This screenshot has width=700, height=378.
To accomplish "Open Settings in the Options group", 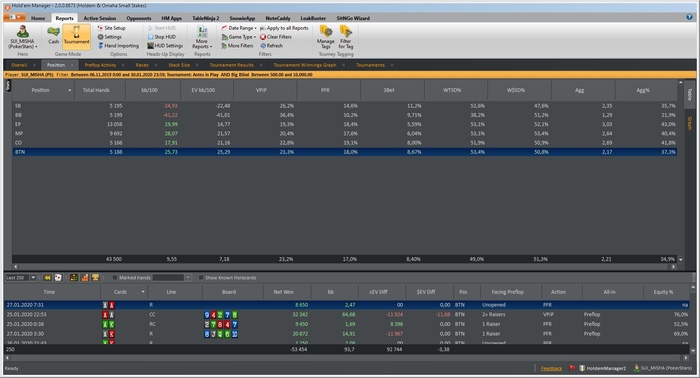I will coord(109,37).
